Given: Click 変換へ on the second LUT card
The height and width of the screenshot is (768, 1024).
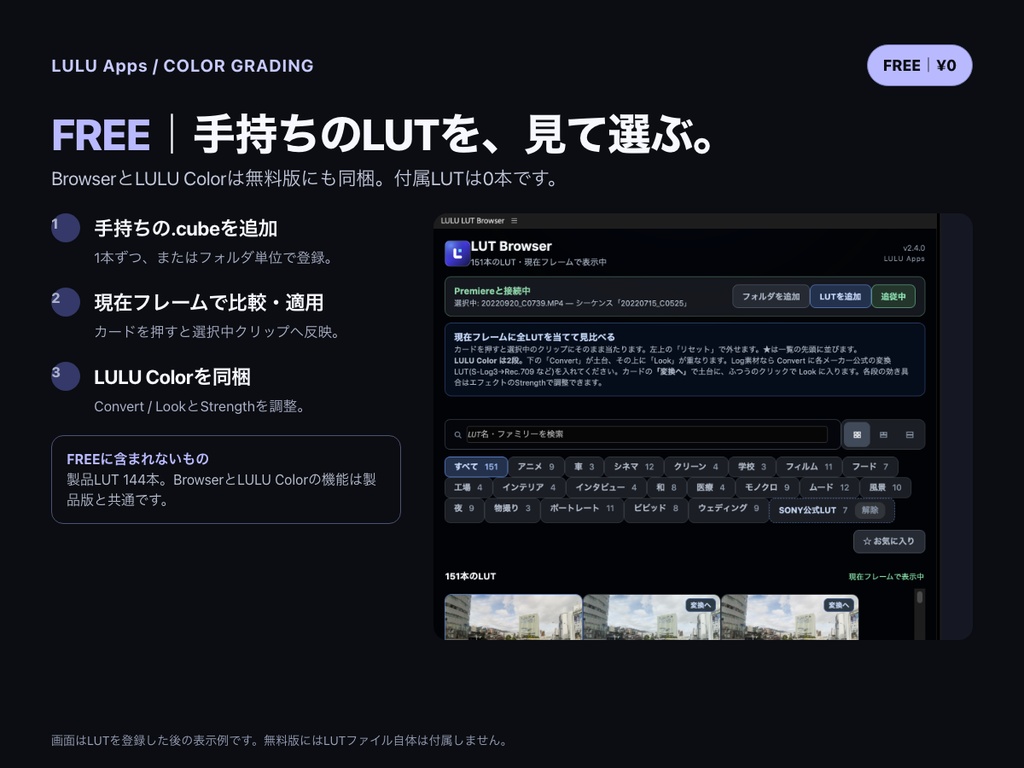Looking at the screenshot, I should [x=700, y=605].
